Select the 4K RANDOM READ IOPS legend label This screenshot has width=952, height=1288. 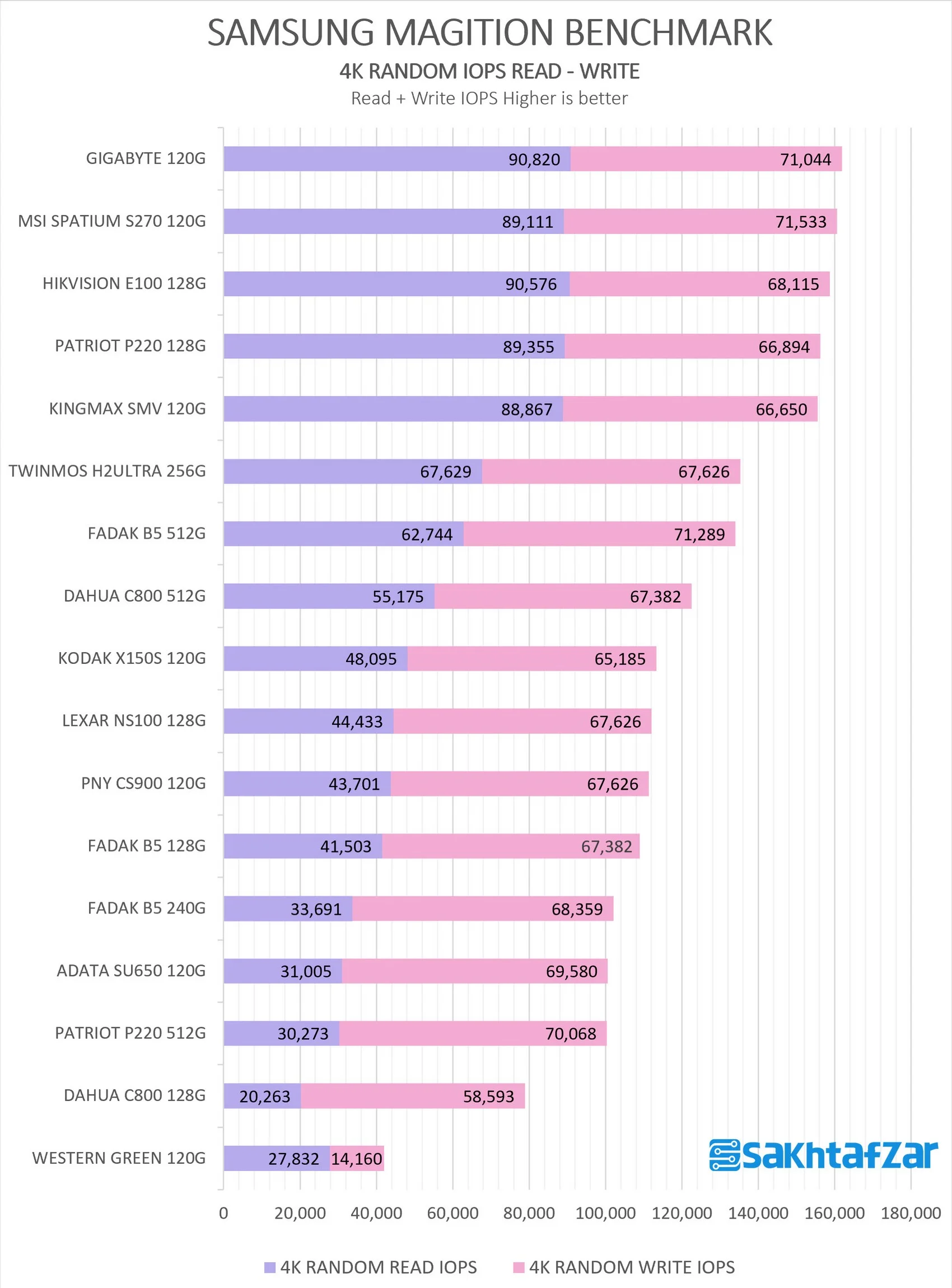click(379, 1267)
